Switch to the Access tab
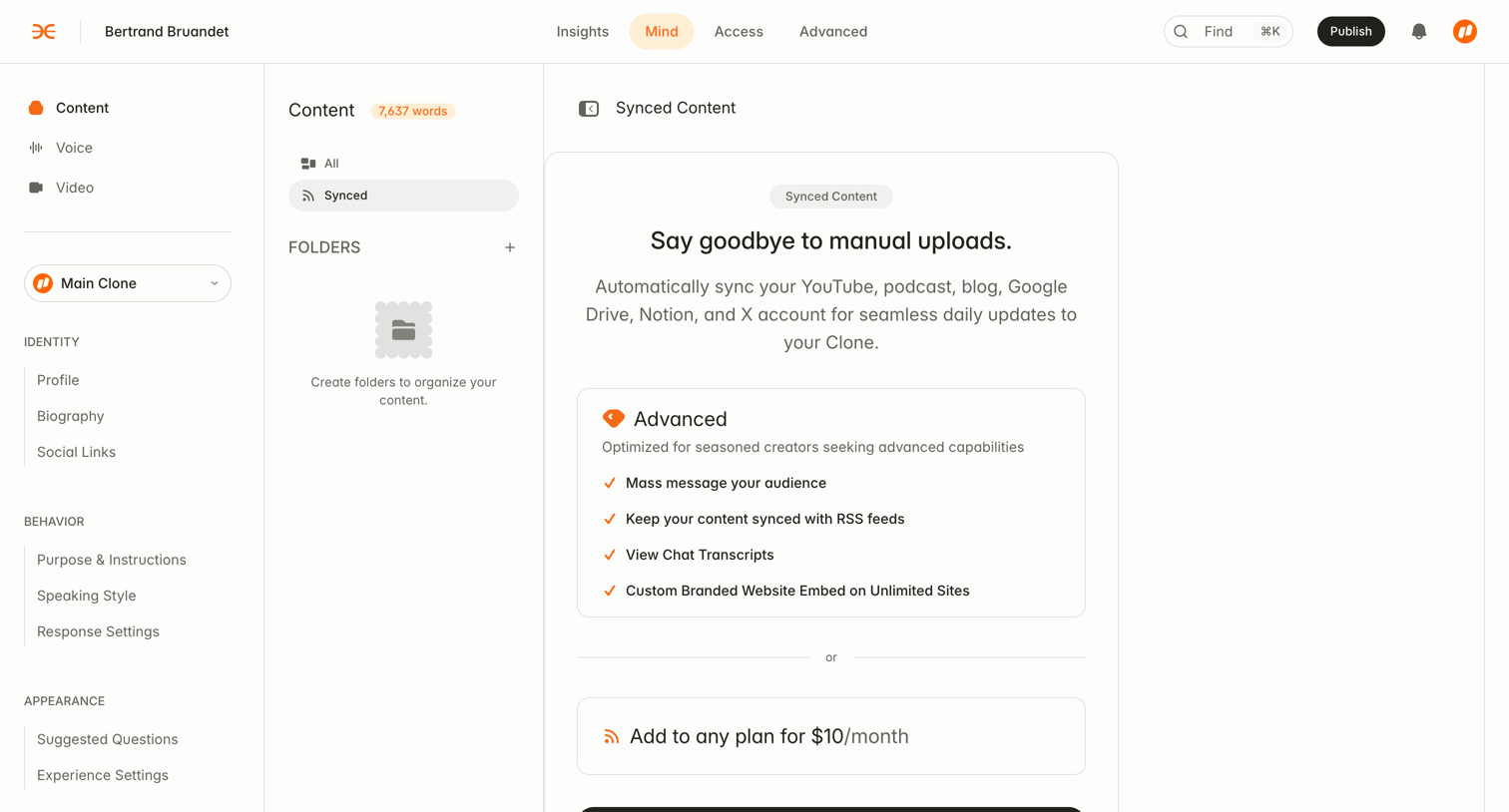The height and width of the screenshot is (812, 1509). point(739,32)
